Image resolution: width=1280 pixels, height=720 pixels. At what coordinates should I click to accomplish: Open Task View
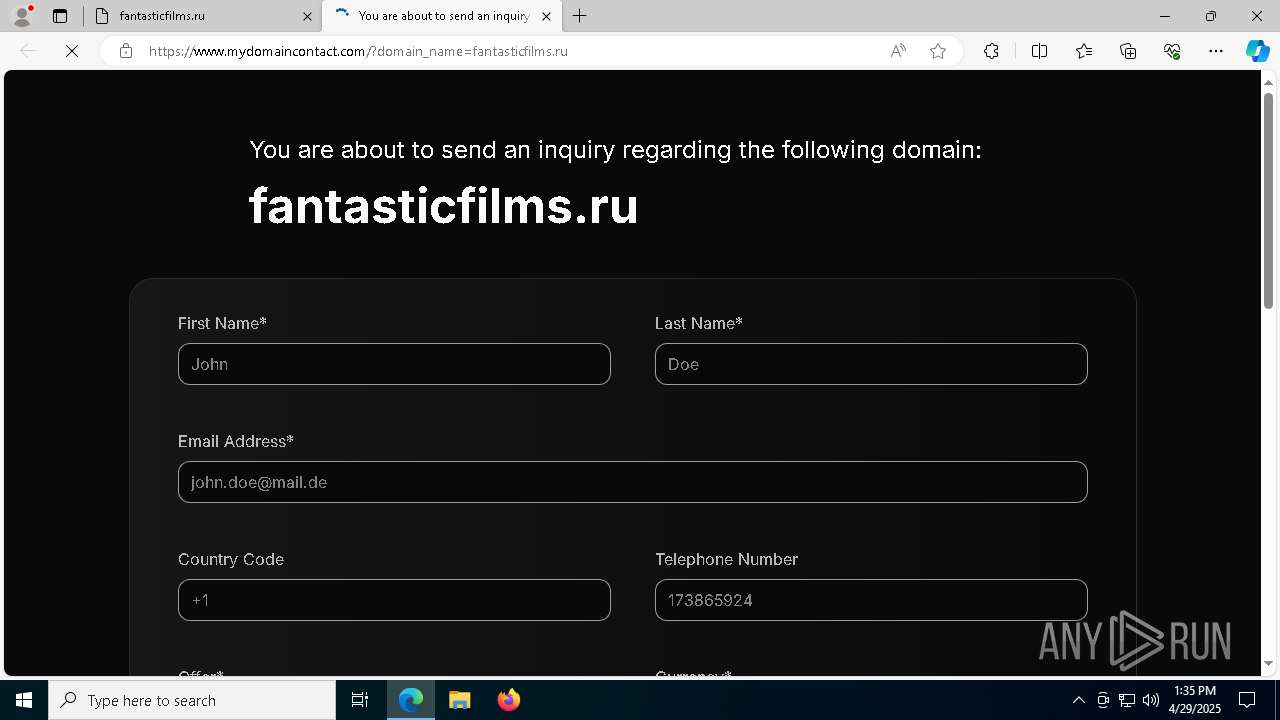pyautogui.click(x=360, y=700)
